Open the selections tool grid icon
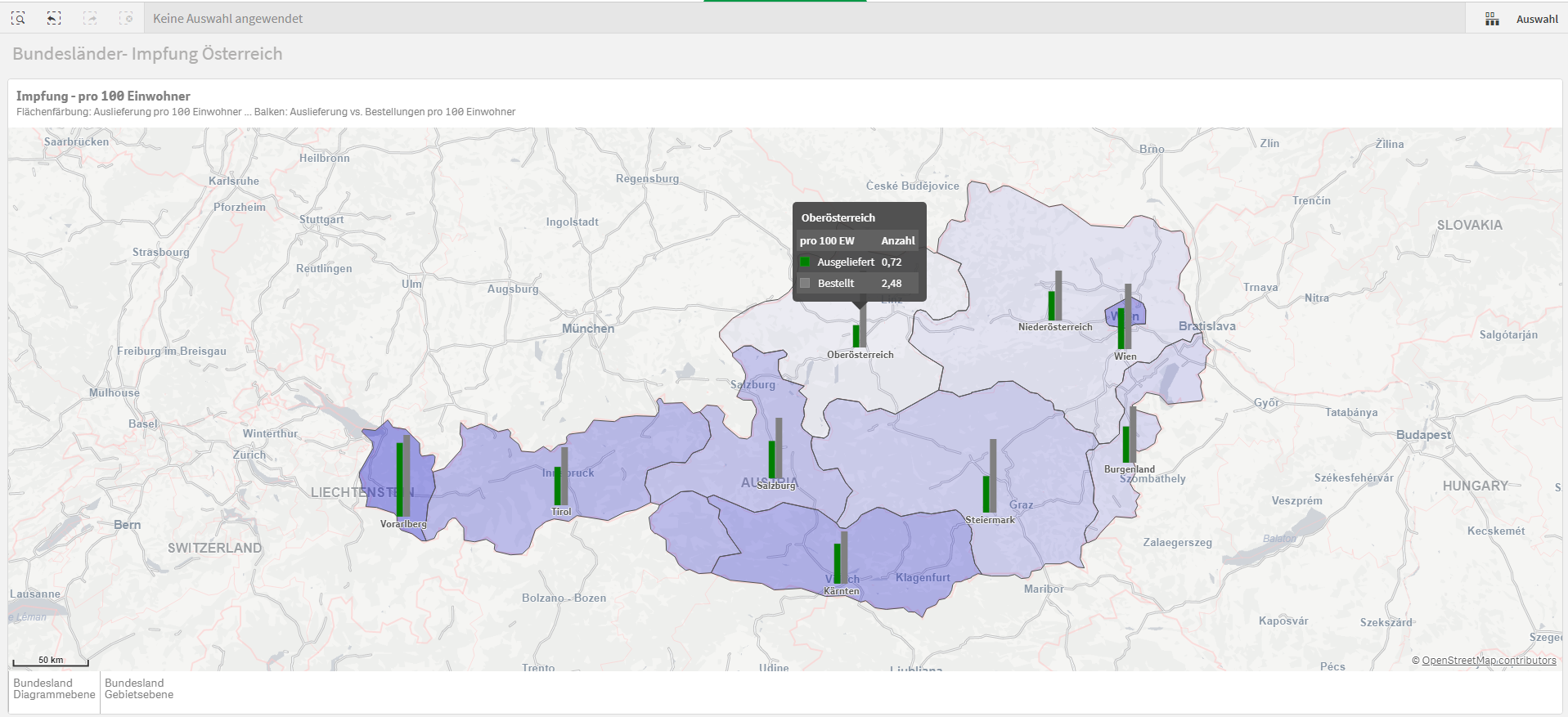This screenshot has height=717, width=1568. point(1492,19)
